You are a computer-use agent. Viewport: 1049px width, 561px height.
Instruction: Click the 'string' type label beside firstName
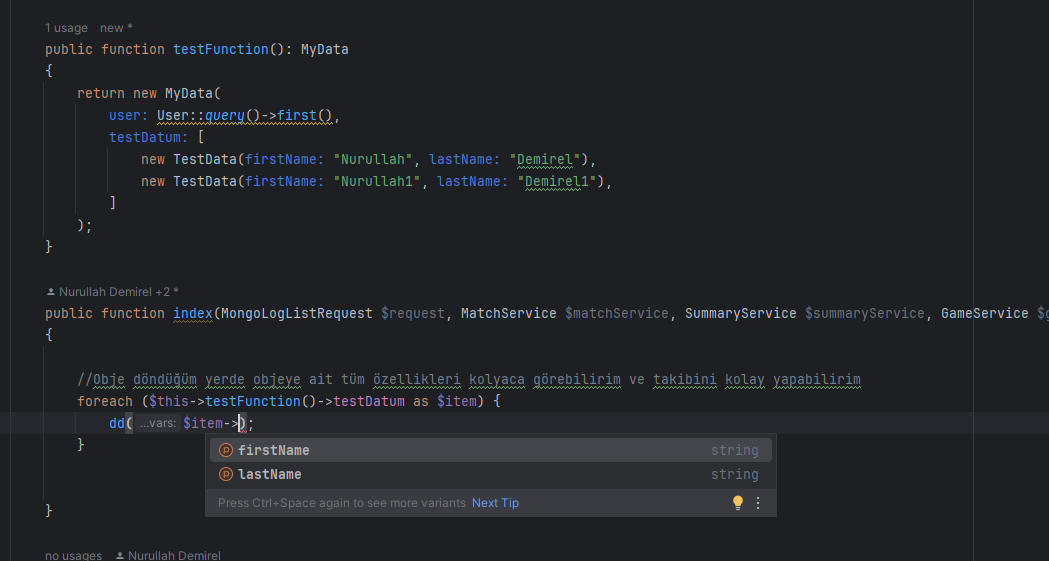[x=735, y=451]
